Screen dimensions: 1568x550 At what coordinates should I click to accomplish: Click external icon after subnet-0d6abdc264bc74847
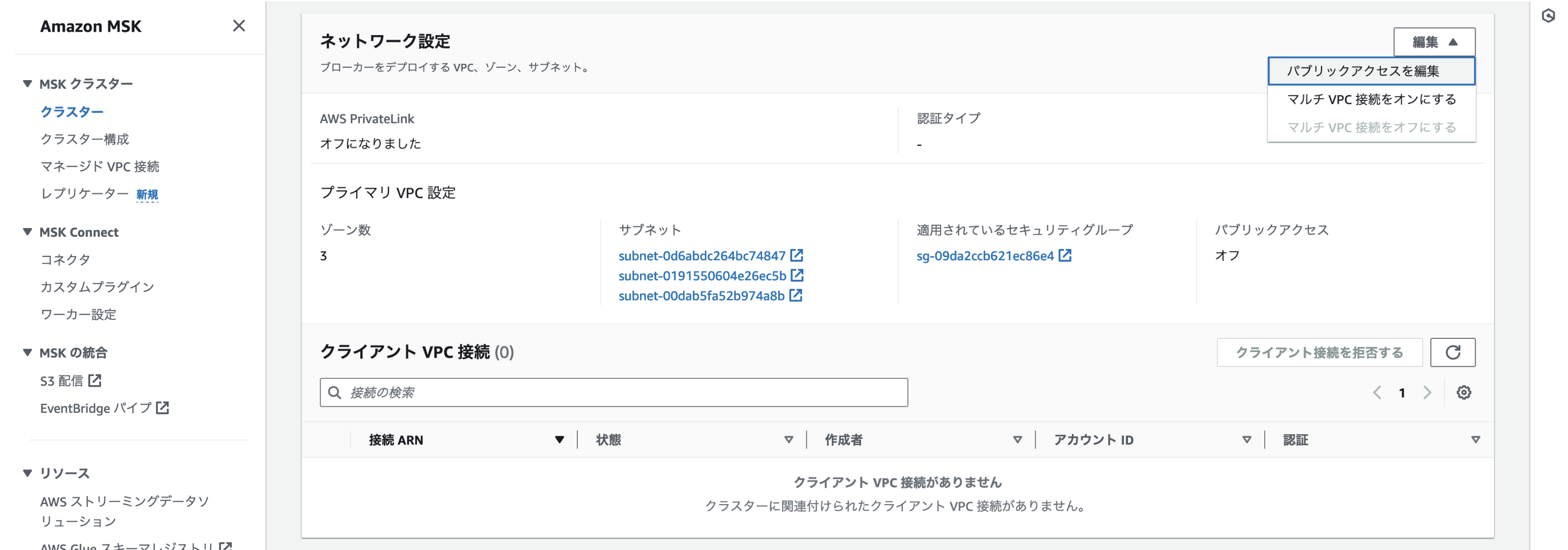797,255
